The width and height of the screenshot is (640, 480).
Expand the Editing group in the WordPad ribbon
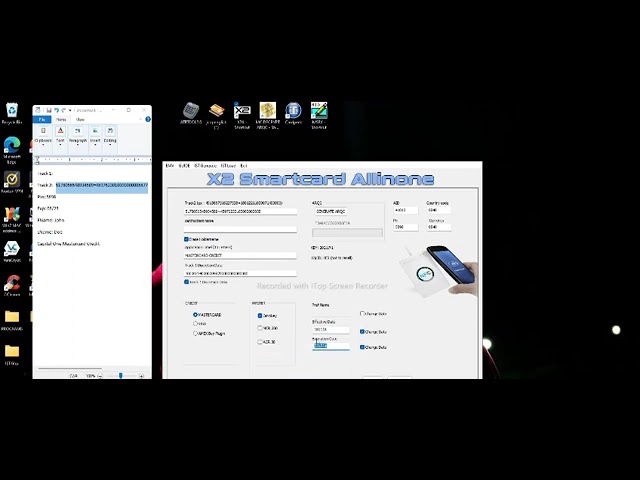tap(110, 137)
